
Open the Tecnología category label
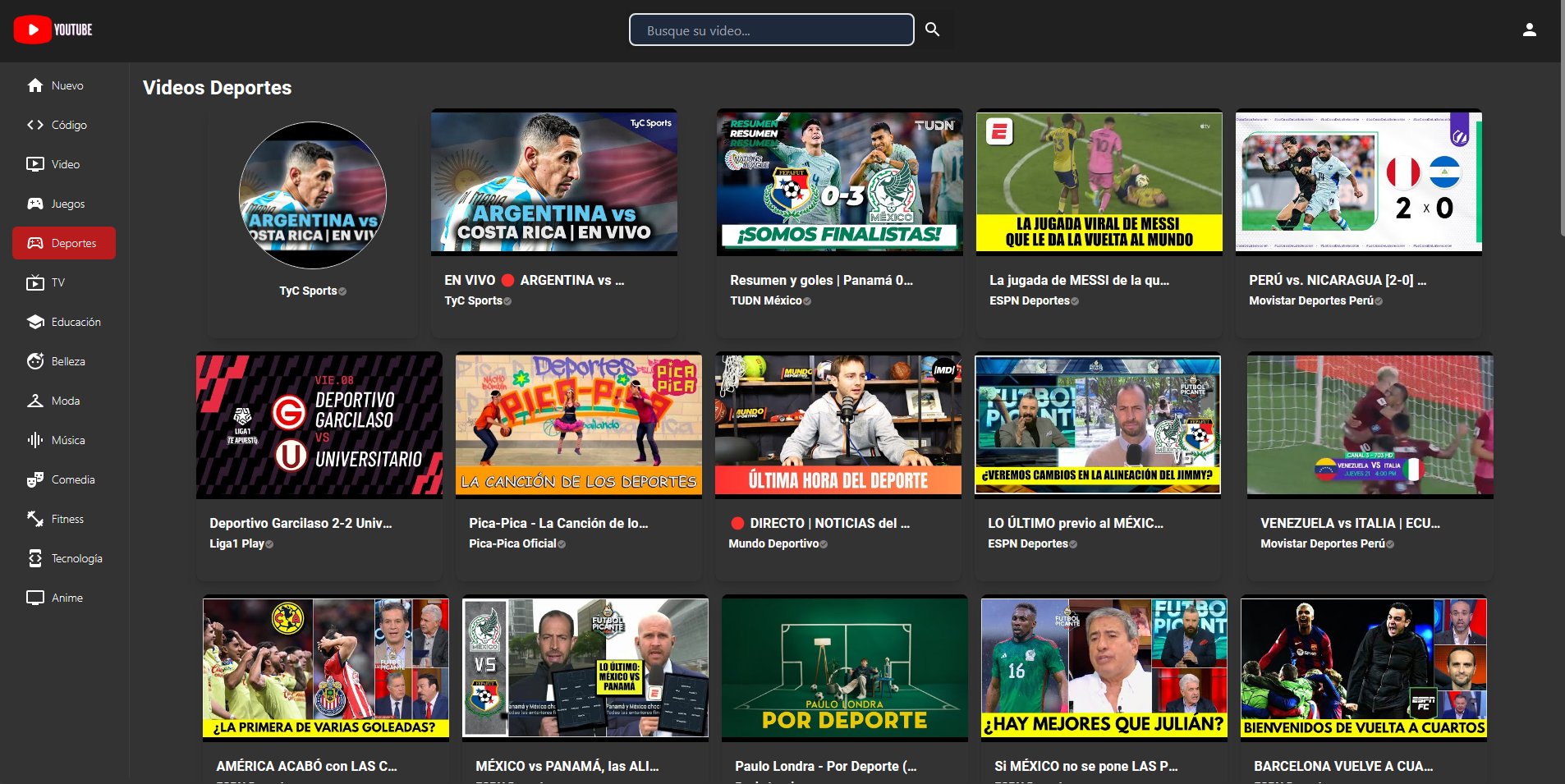(x=77, y=558)
